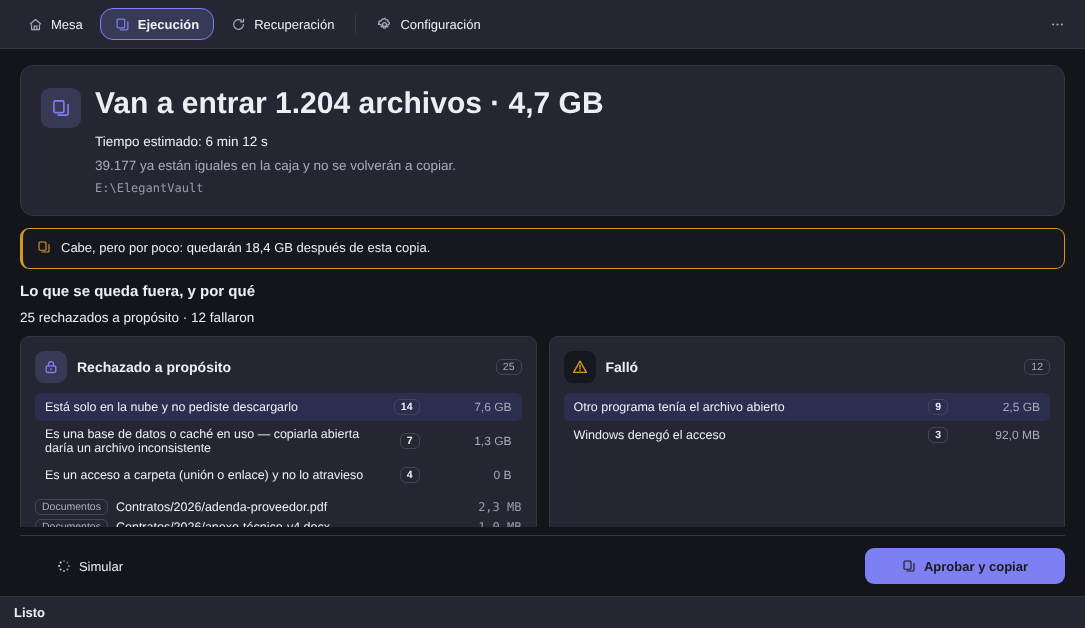Click the 9 badge on archivo abierto row
The image size is (1085, 628).
pyautogui.click(x=938, y=407)
